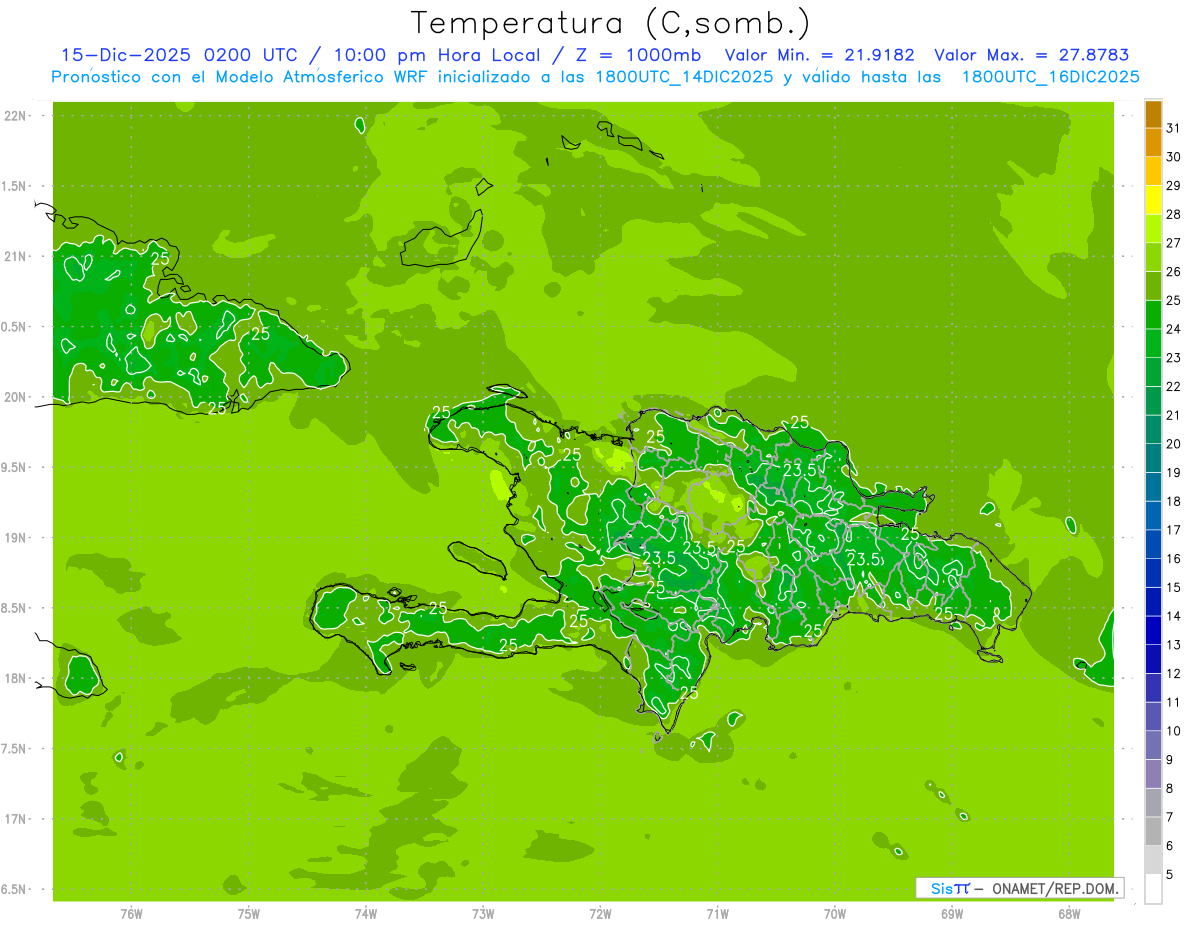
Task: Click the latitude label "17N"
Action: click(x=16, y=819)
